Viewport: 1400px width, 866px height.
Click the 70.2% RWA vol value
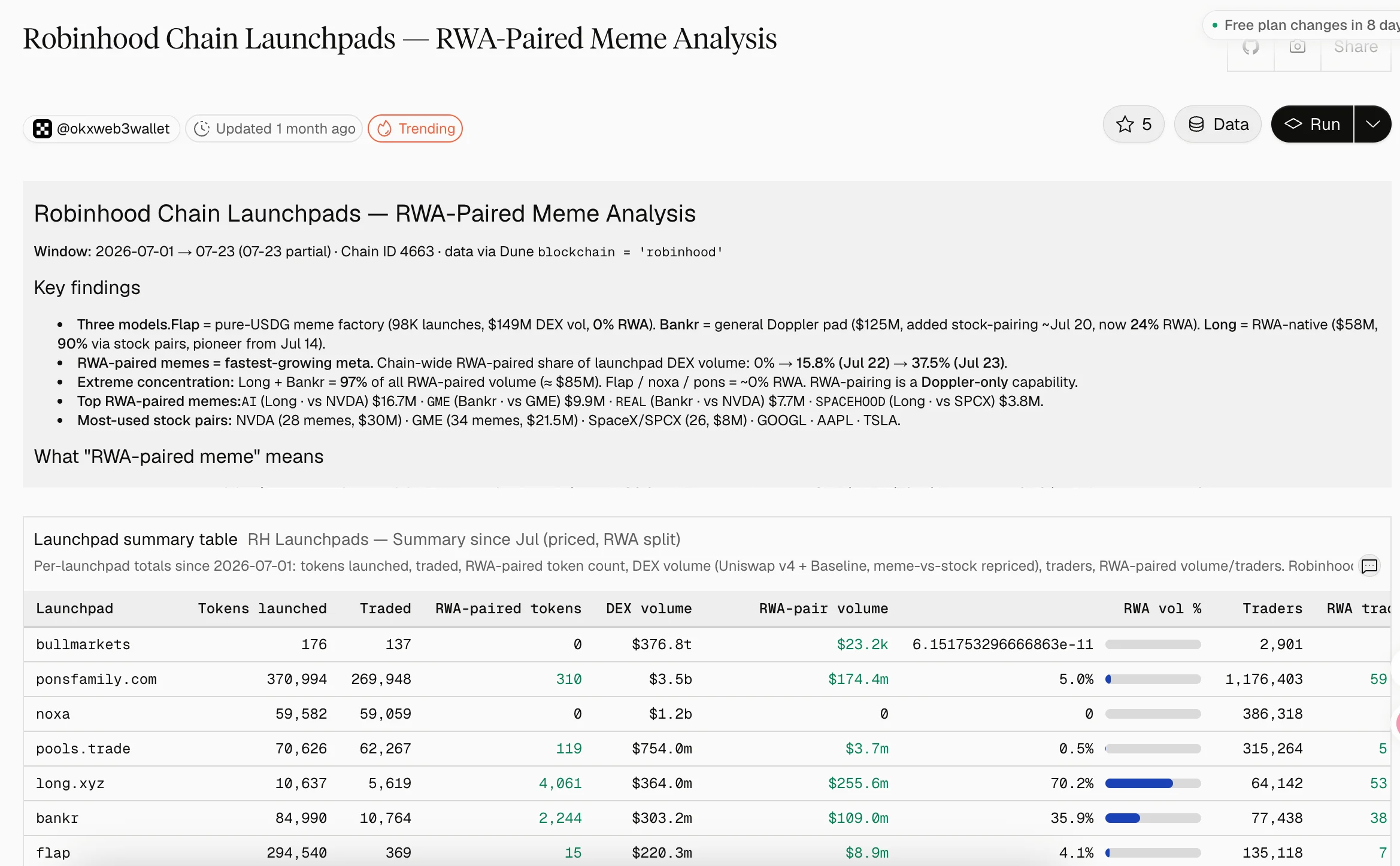pyautogui.click(x=1072, y=783)
